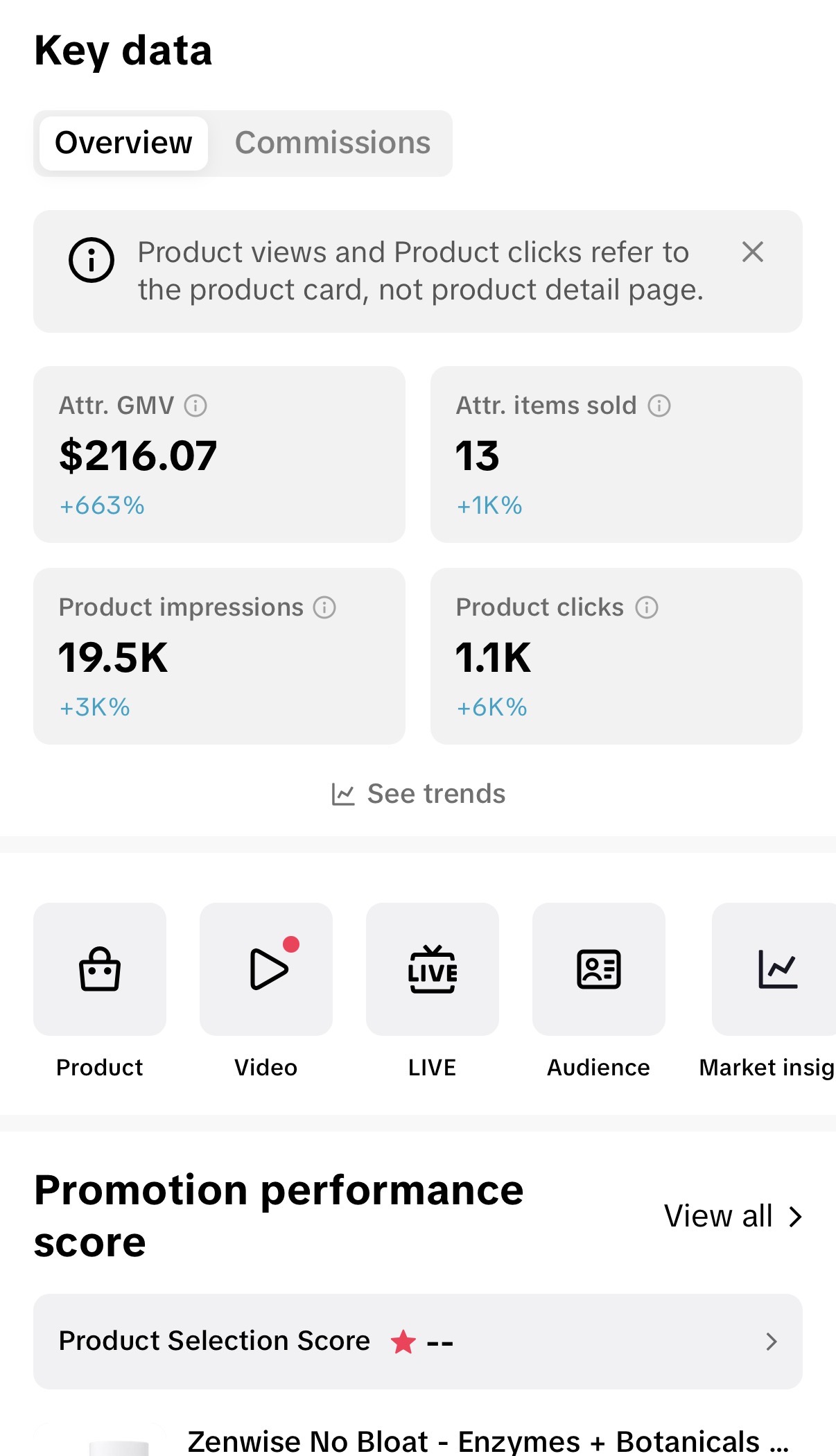Viewport: 836px width, 1456px height.
Task: Click info icon beside Product impressions
Action: tap(324, 607)
